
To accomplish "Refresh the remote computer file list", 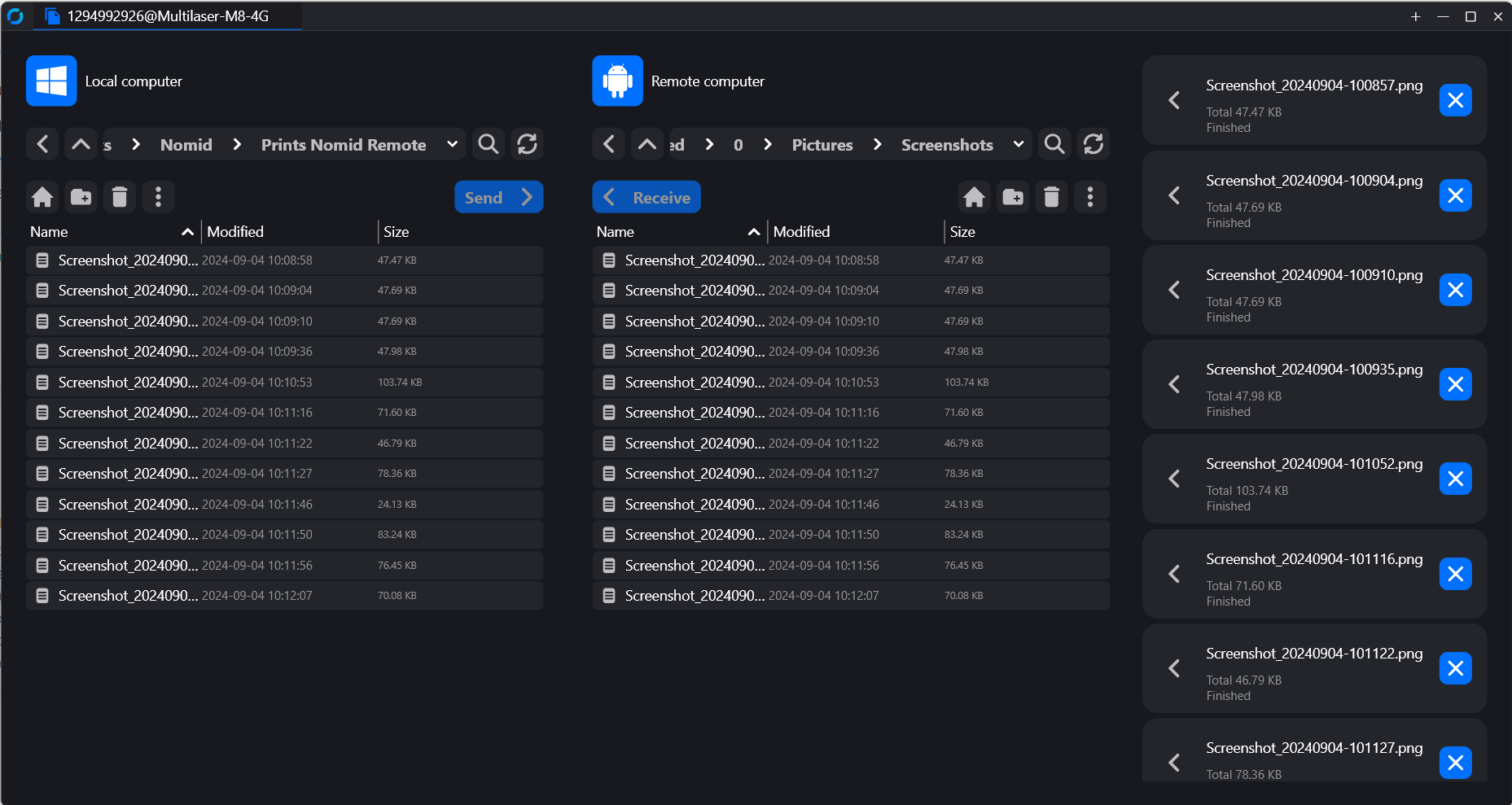I will (1093, 145).
